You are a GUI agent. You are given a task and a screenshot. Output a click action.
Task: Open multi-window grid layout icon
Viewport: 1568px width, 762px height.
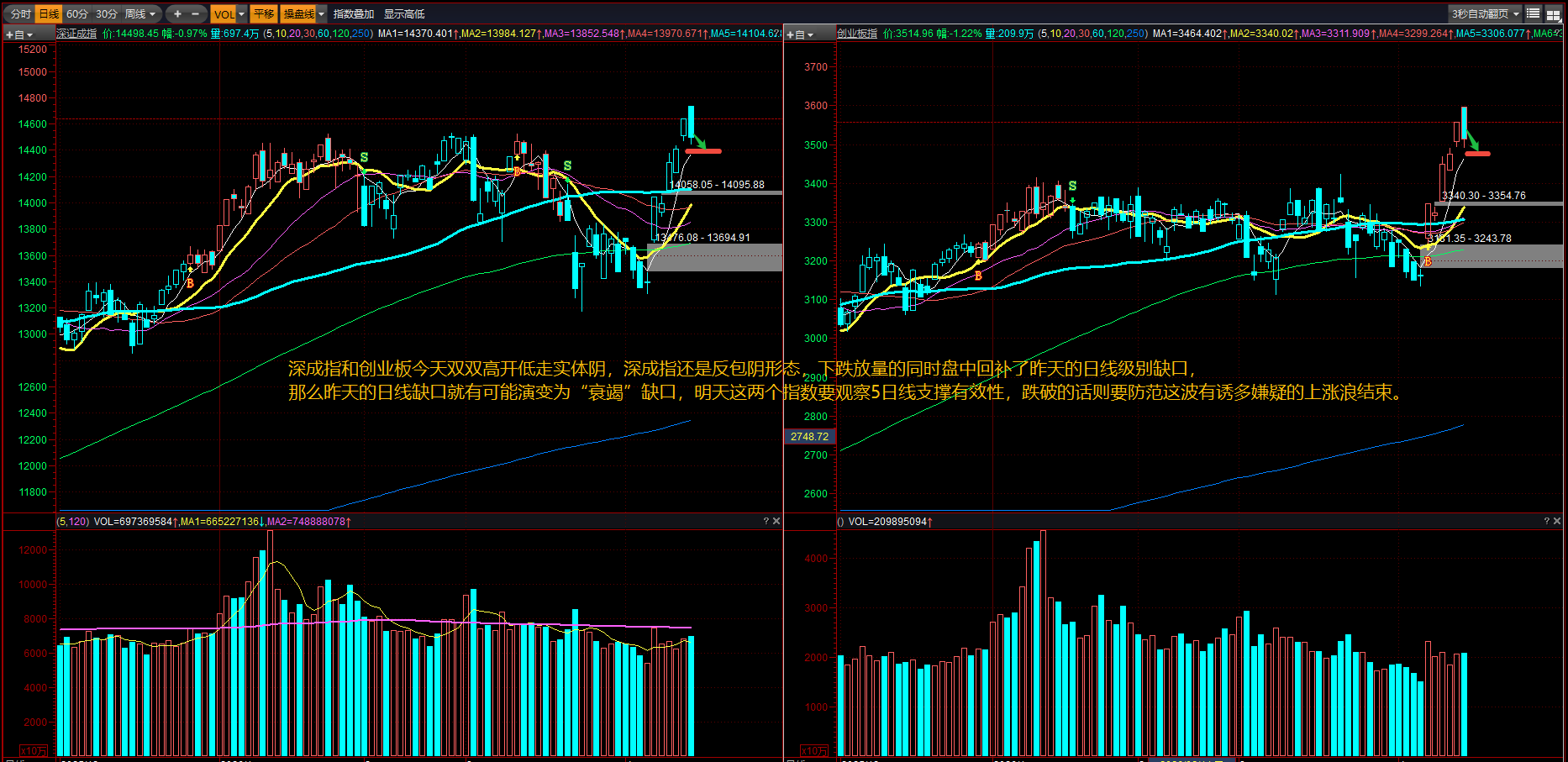[x=1553, y=14]
